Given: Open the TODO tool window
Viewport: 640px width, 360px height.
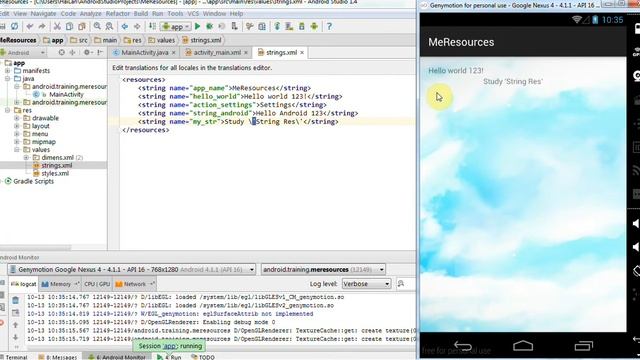Looking at the screenshot, I should [x=203, y=357].
